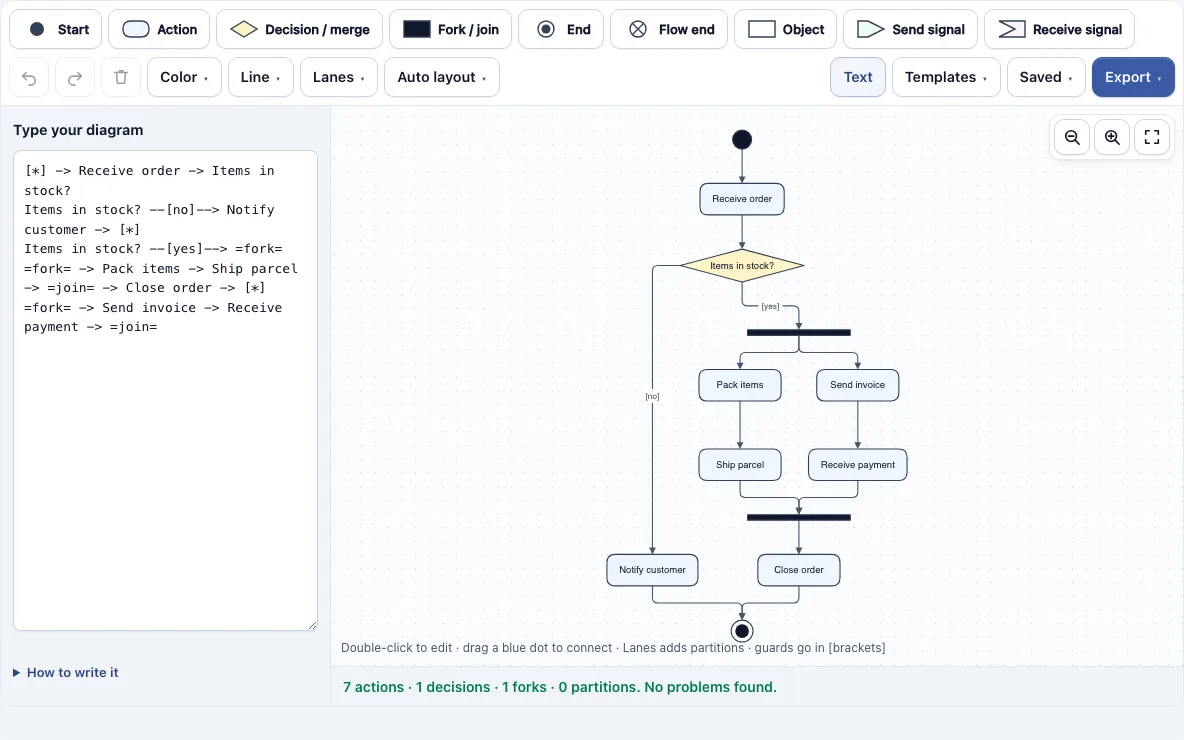Fit diagram to screen
1184x740 pixels.
1152,137
